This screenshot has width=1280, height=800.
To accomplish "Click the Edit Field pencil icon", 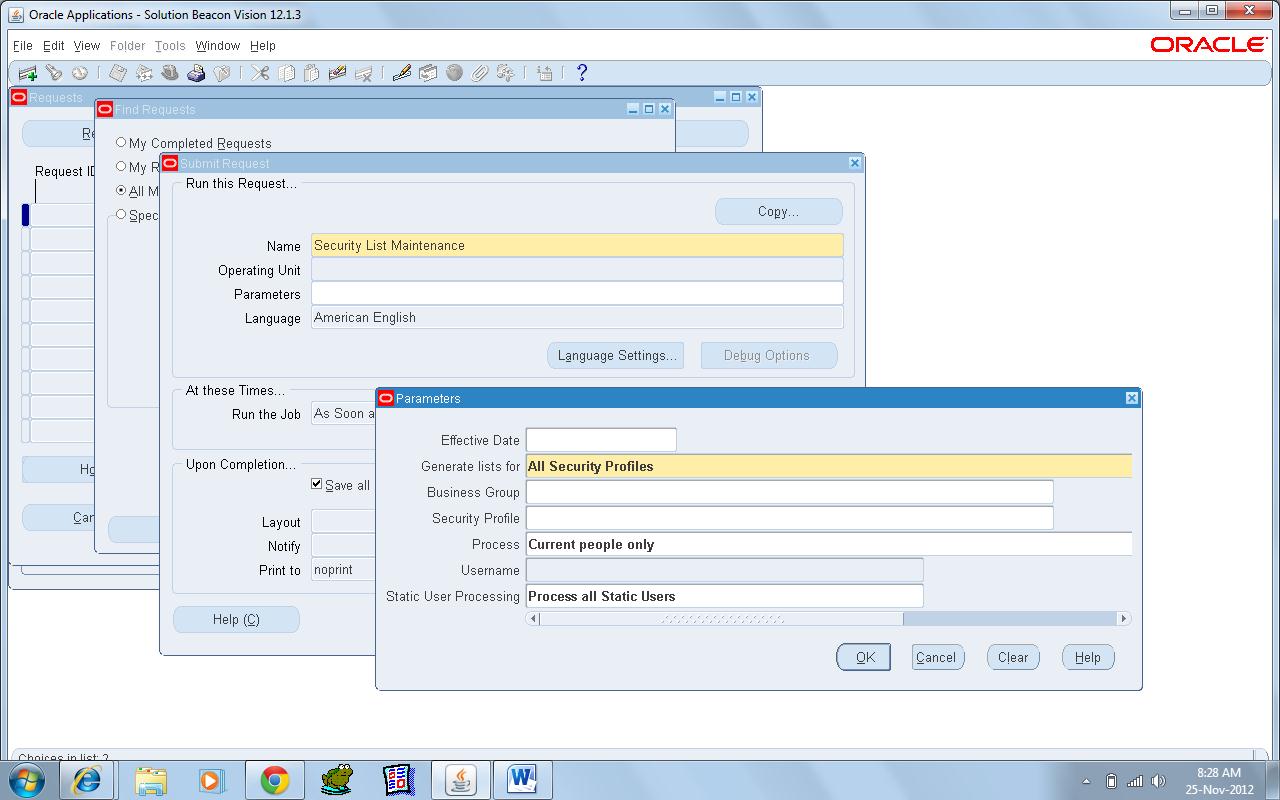I will coord(402,73).
